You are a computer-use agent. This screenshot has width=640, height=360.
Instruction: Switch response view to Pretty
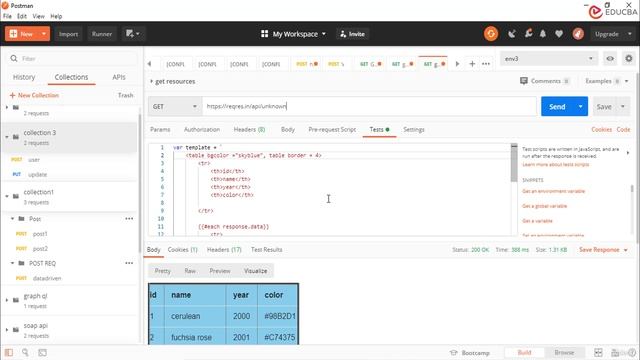[x=162, y=271]
